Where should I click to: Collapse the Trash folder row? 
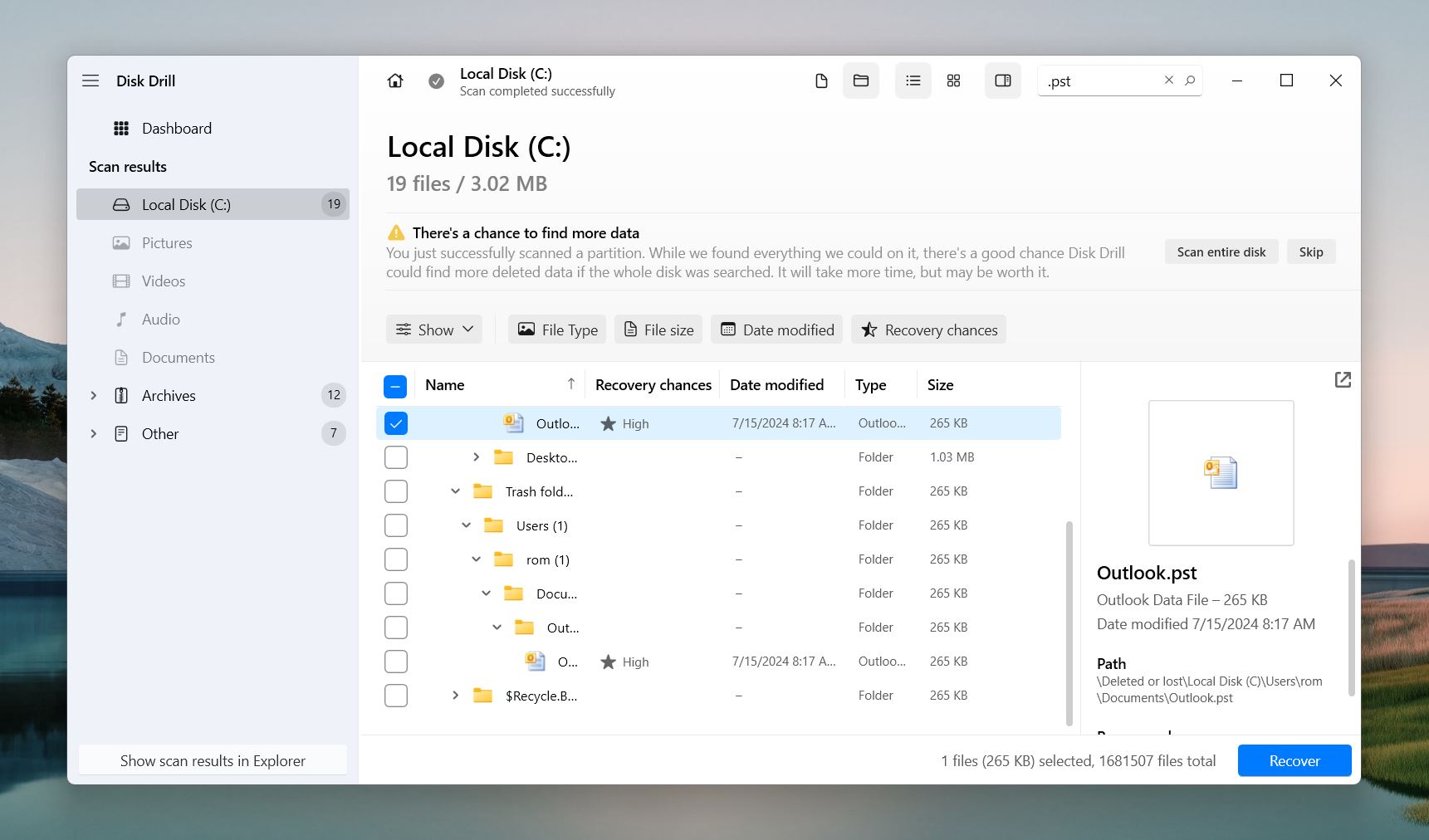pyautogui.click(x=455, y=491)
